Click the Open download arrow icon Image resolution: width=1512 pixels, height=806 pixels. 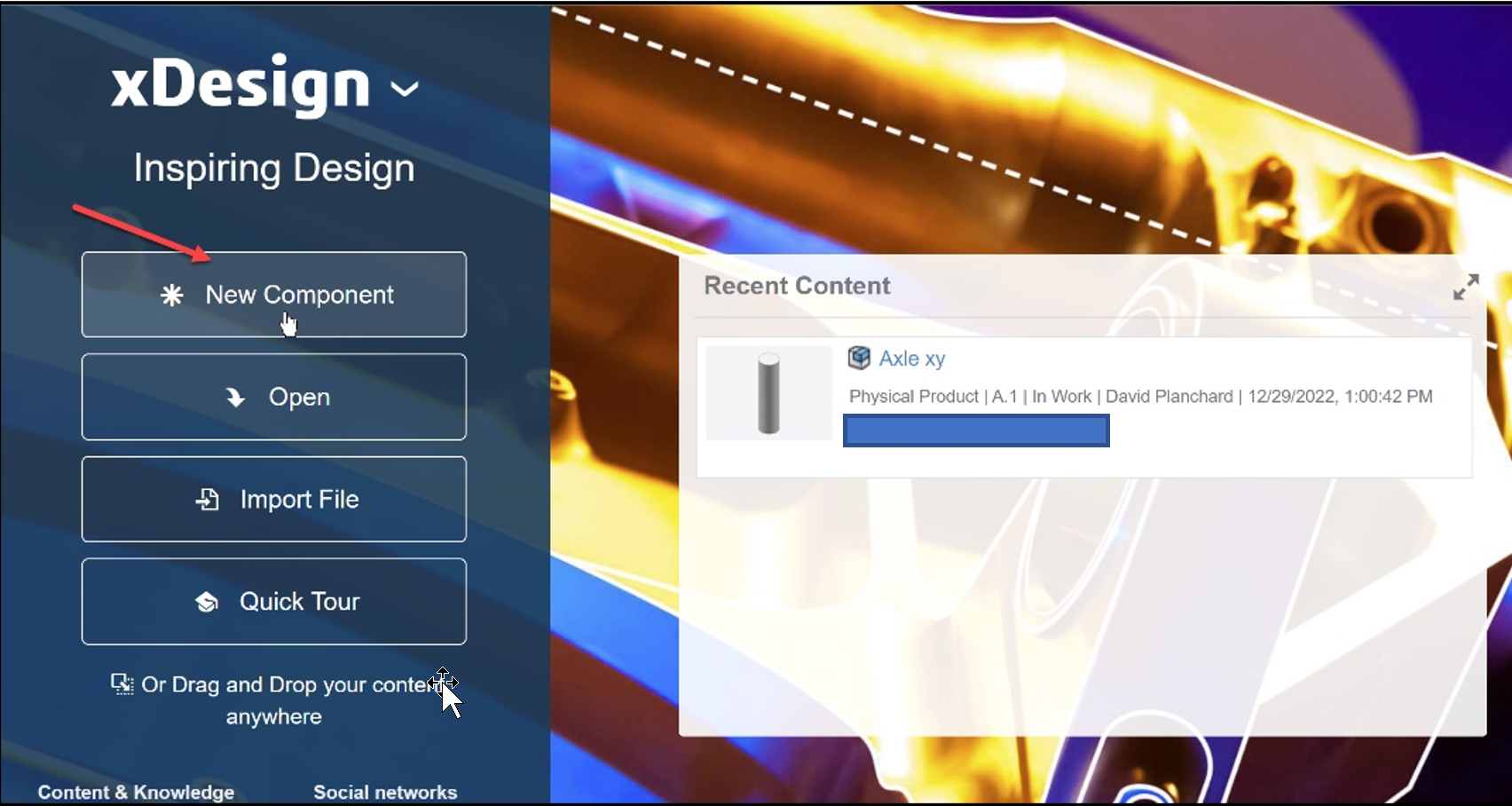coord(235,397)
